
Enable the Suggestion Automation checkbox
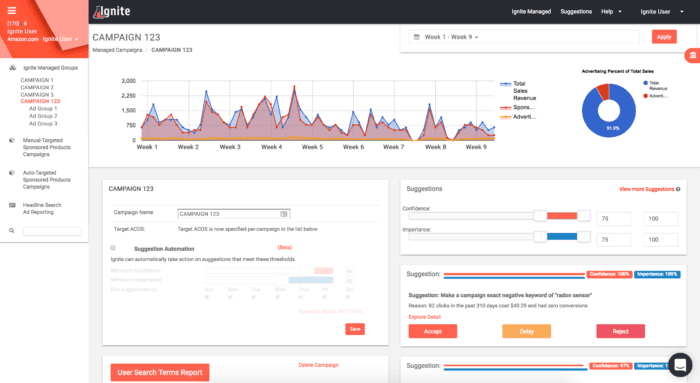pyautogui.click(x=113, y=248)
